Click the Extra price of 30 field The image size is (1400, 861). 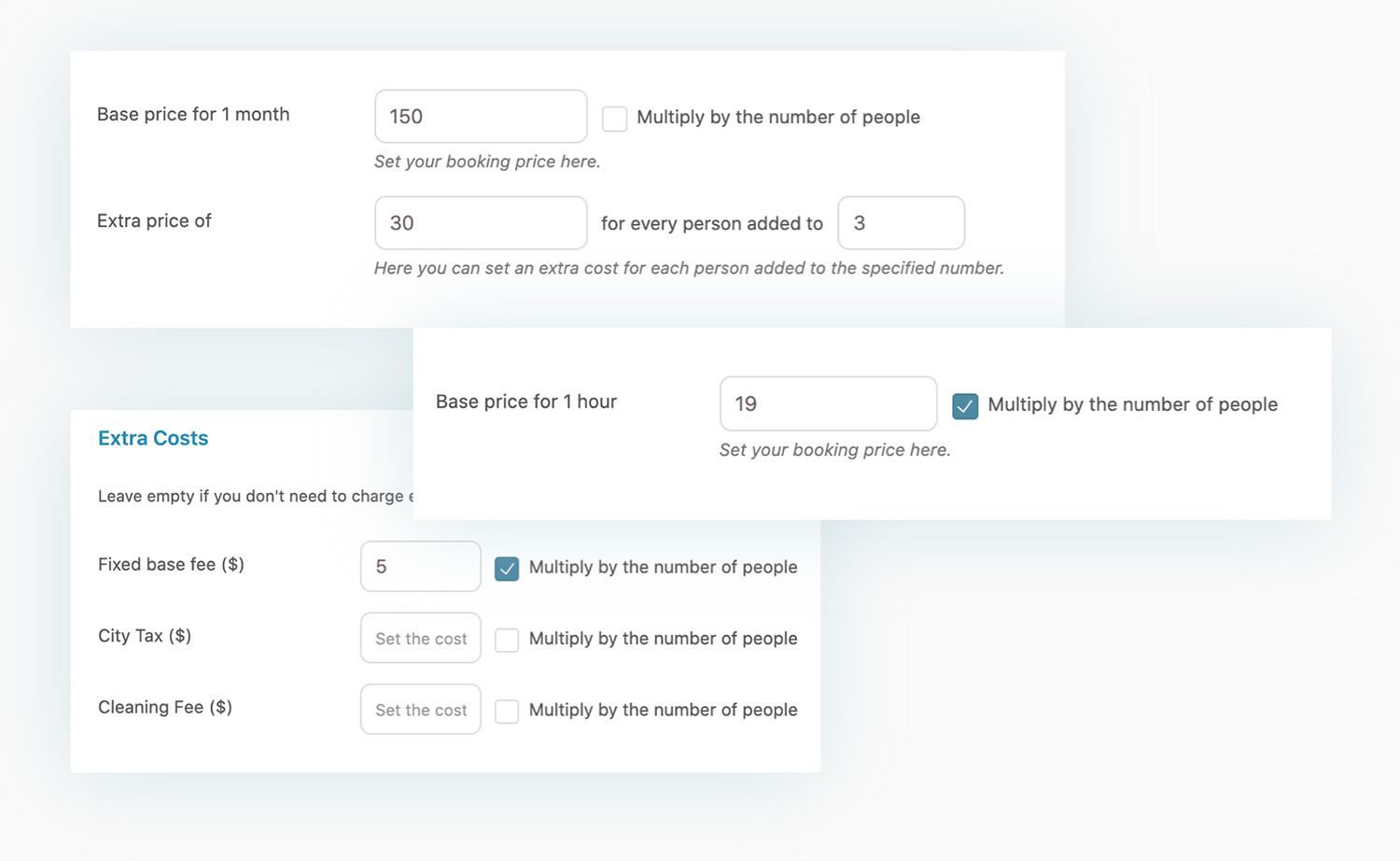tap(481, 222)
